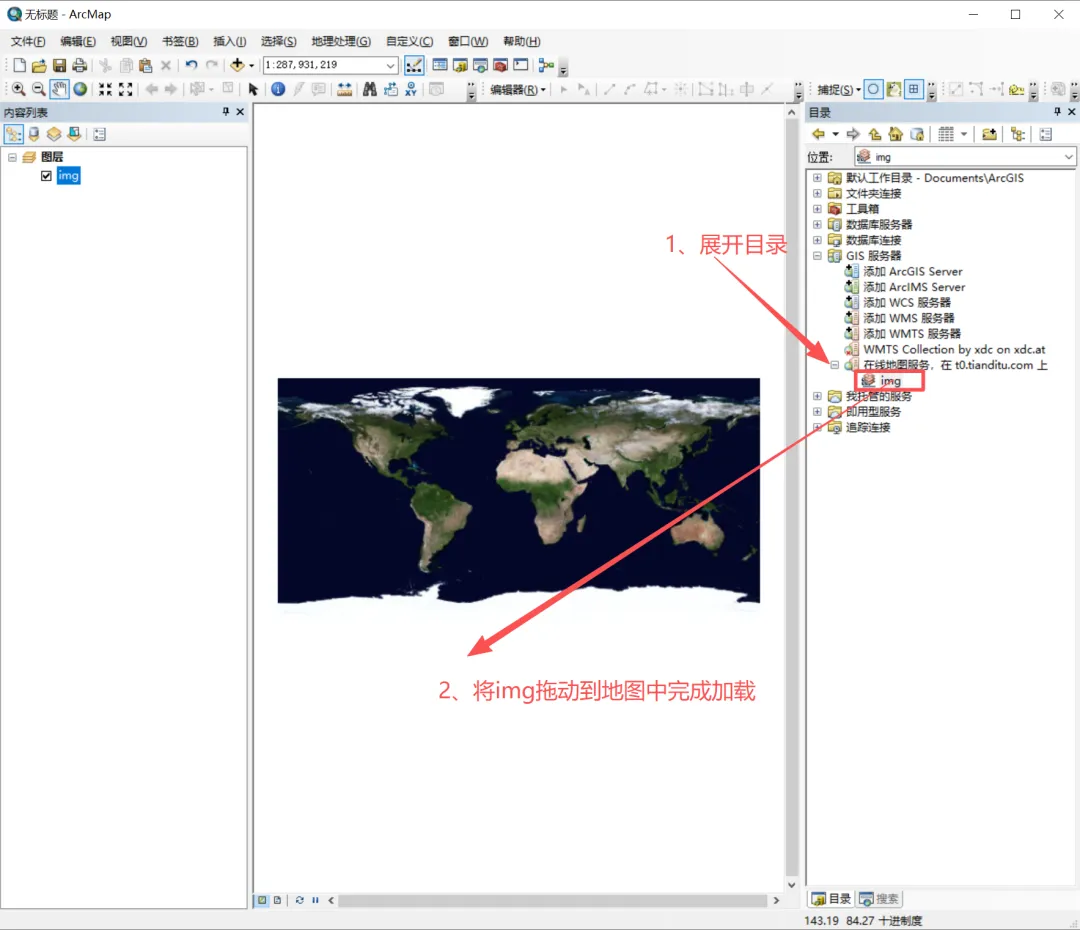
Task: Click Connect To Folder icon in Catalog
Action: coord(990,134)
